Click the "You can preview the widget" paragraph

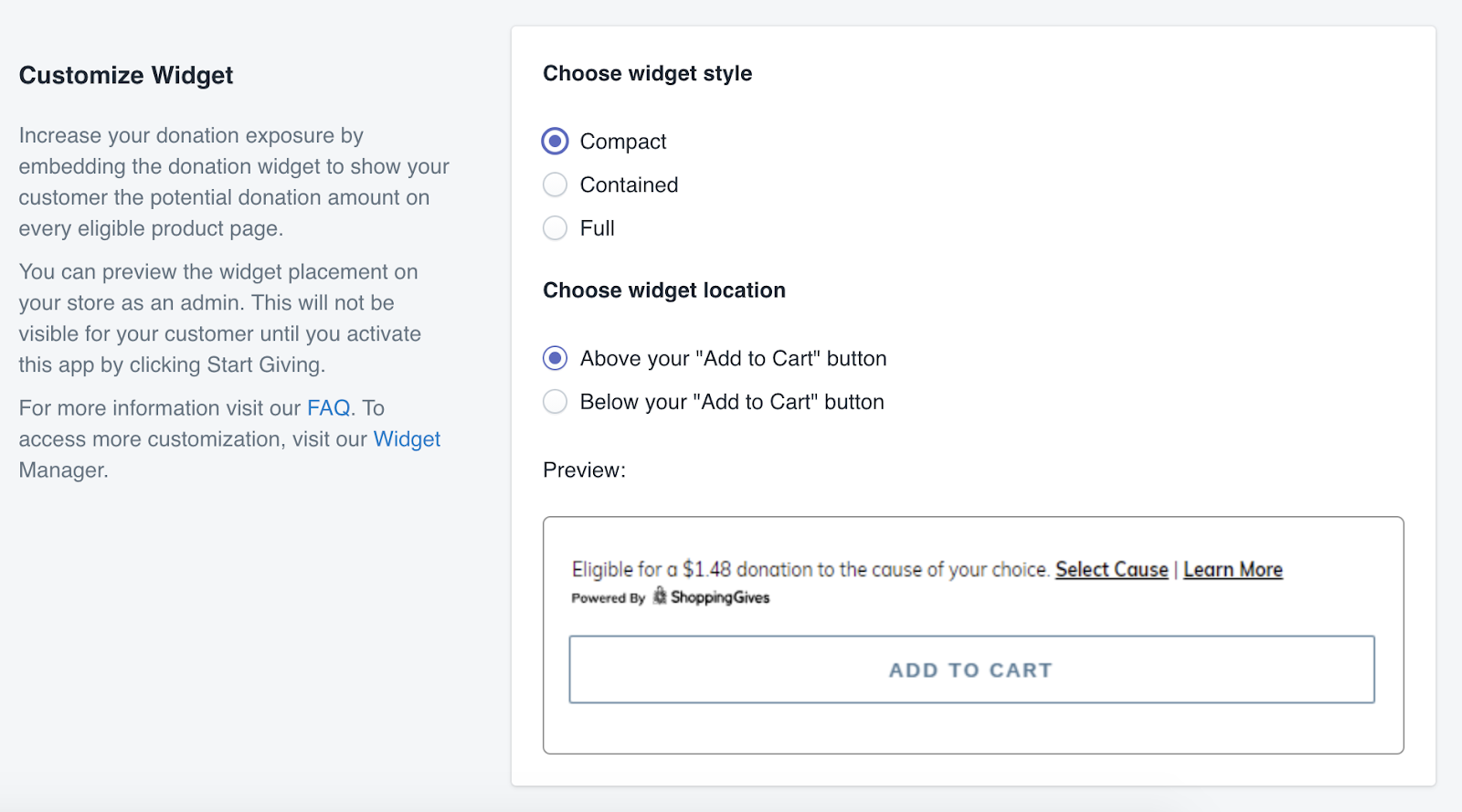(220, 318)
